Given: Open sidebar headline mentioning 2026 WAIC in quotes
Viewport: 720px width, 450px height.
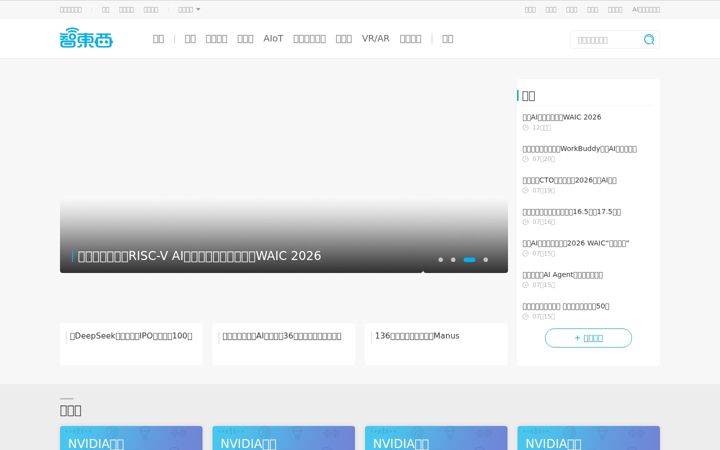Looking at the screenshot, I should [x=576, y=243].
